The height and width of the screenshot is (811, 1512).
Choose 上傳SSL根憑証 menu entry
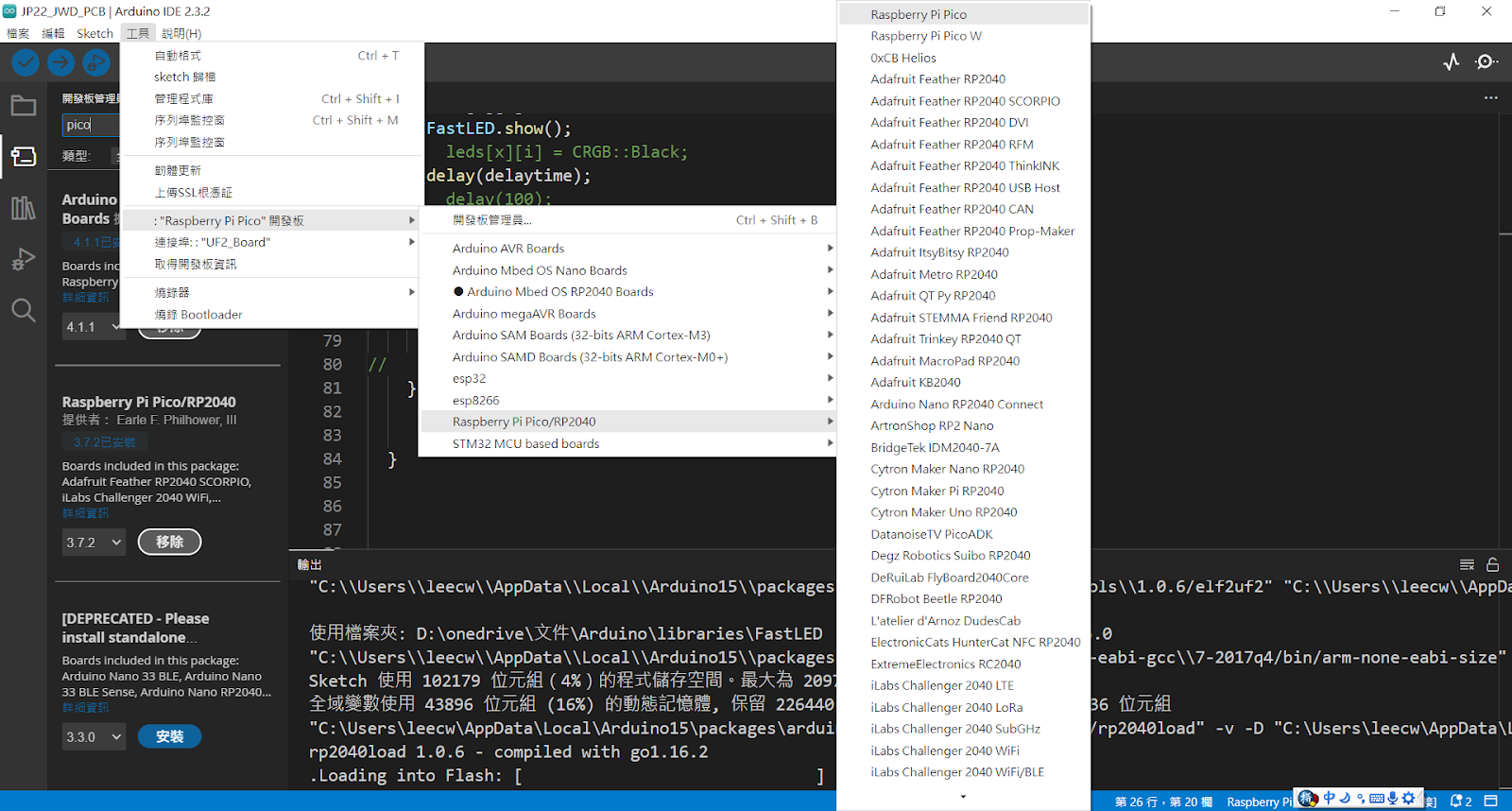(x=269, y=192)
